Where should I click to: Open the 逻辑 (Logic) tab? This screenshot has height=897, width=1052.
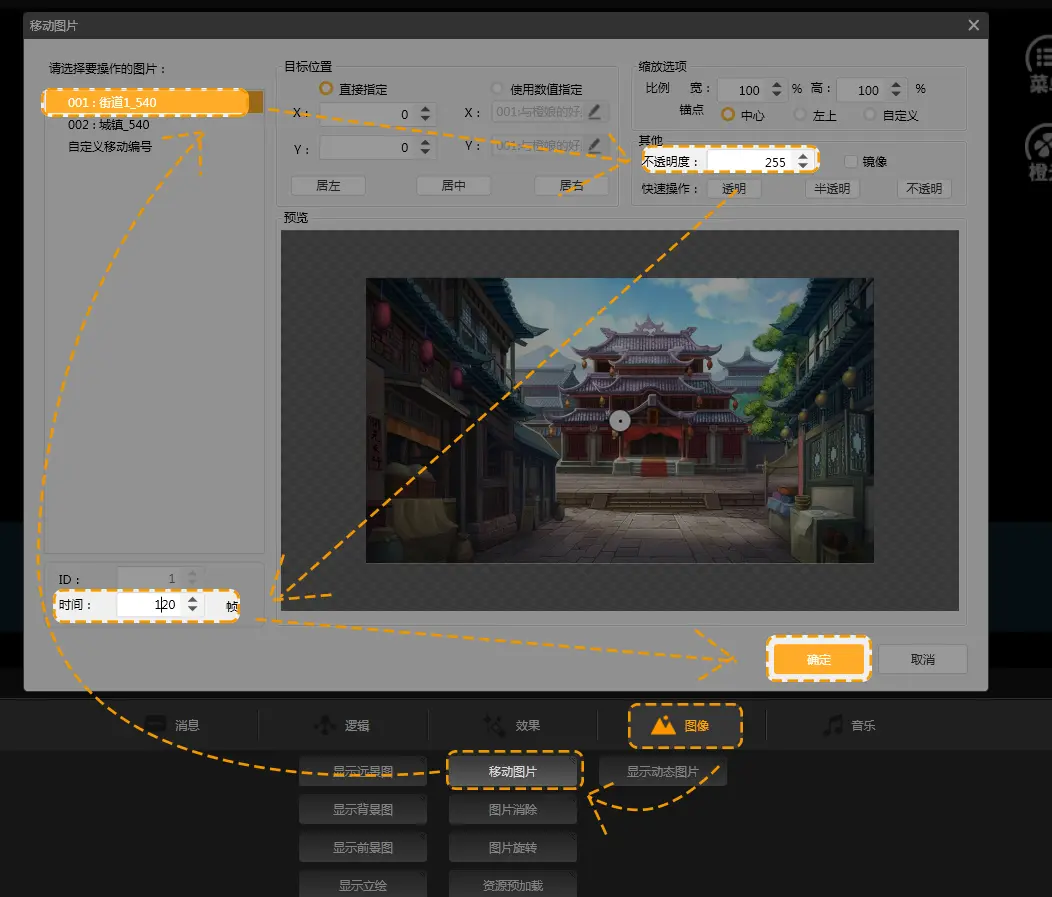tap(343, 726)
